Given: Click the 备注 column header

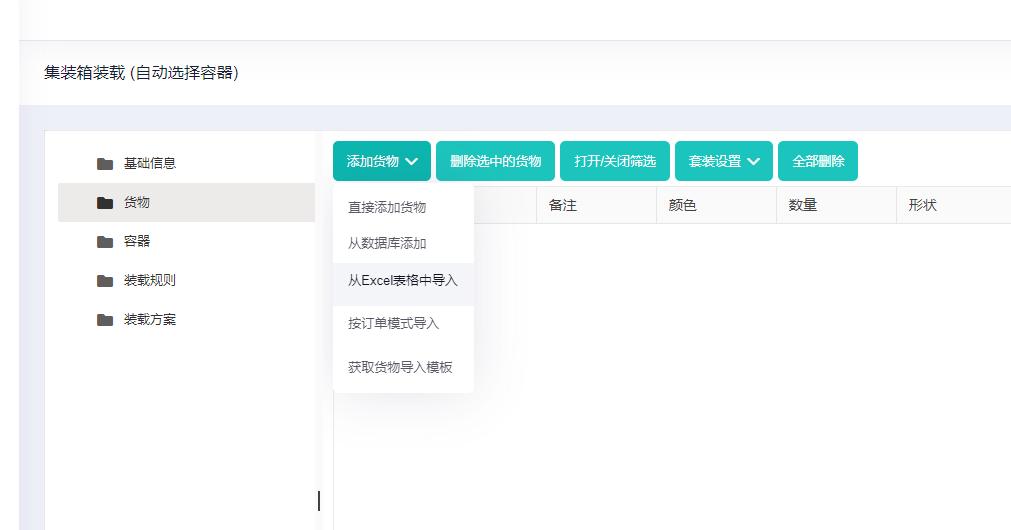Looking at the screenshot, I should 596,205.
